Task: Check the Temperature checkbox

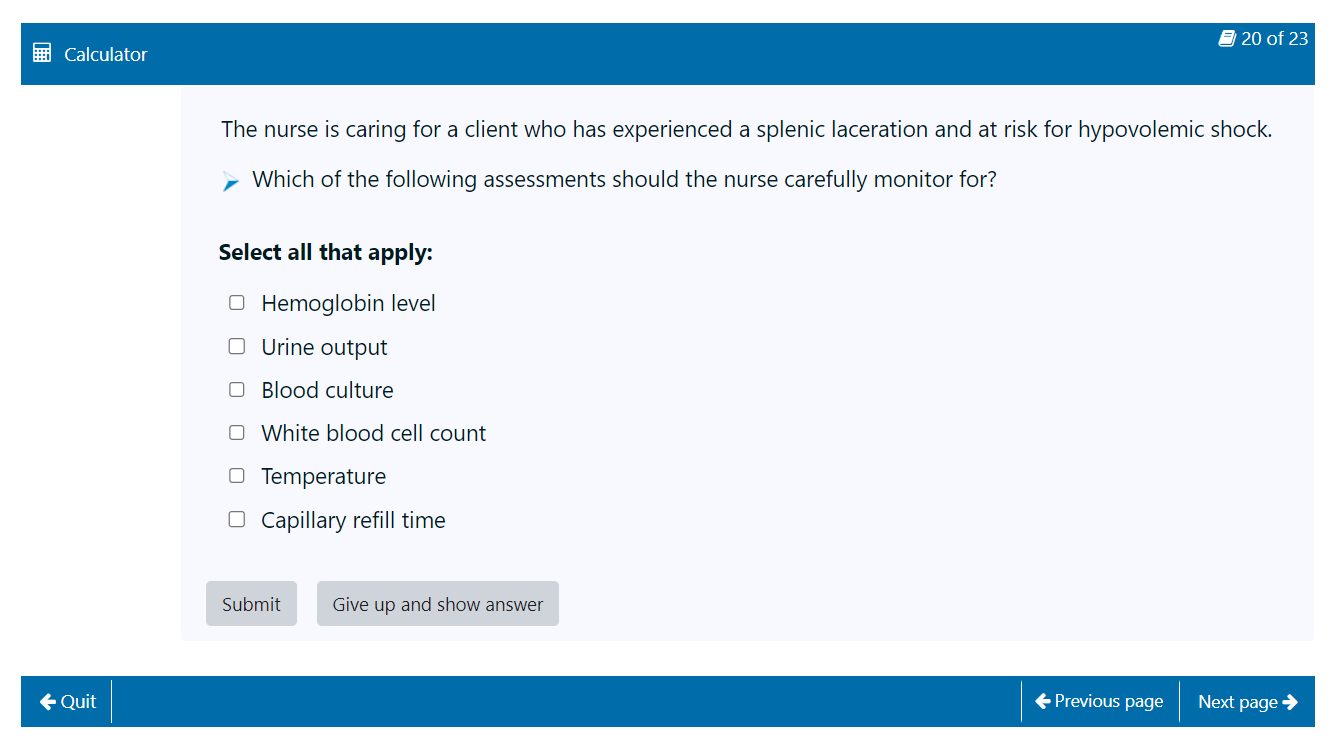Action: click(x=237, y=476)
